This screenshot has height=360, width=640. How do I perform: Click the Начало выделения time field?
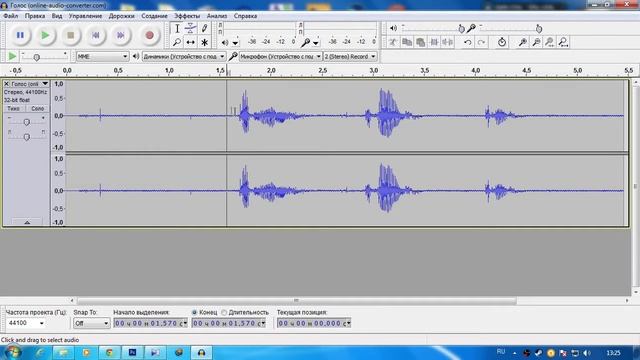click(x=150, y=323)
